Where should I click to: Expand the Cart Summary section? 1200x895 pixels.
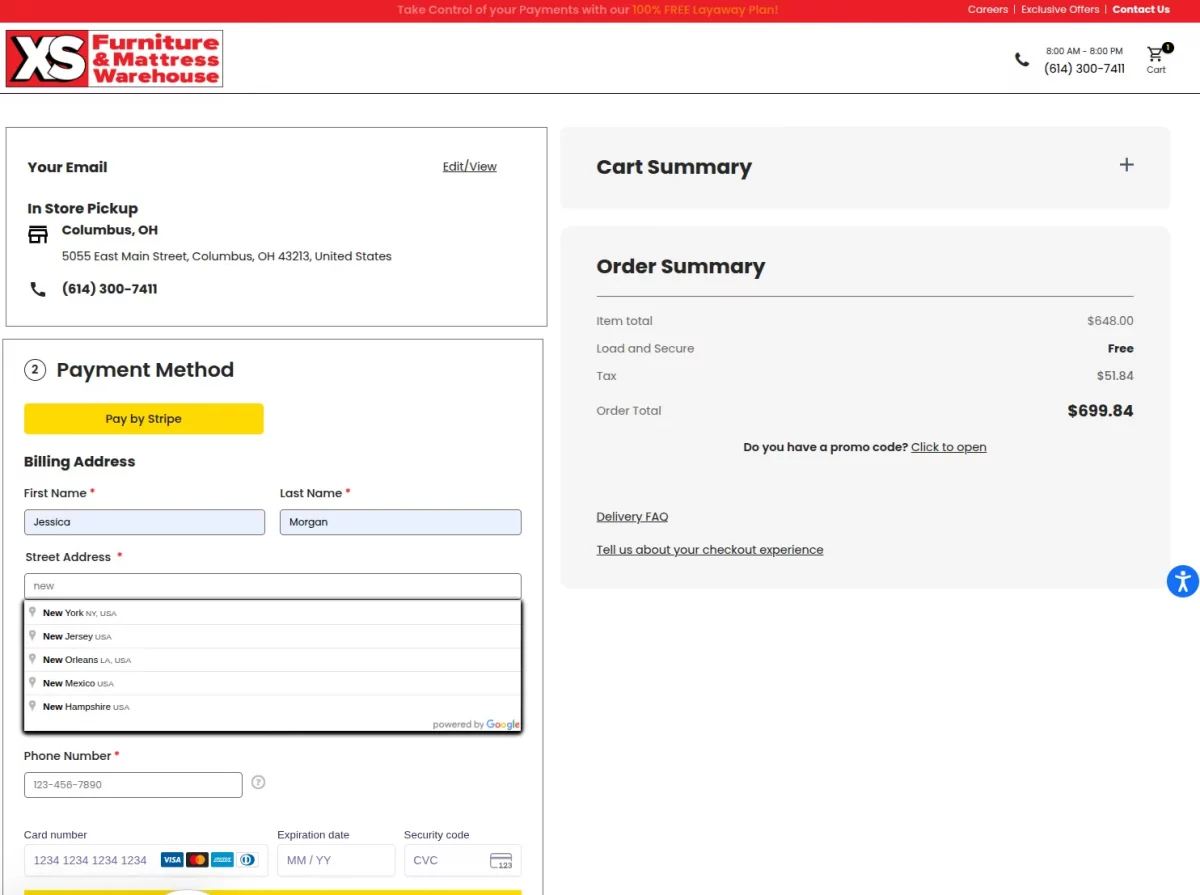pyautogui.click(x=1126, y=164)
